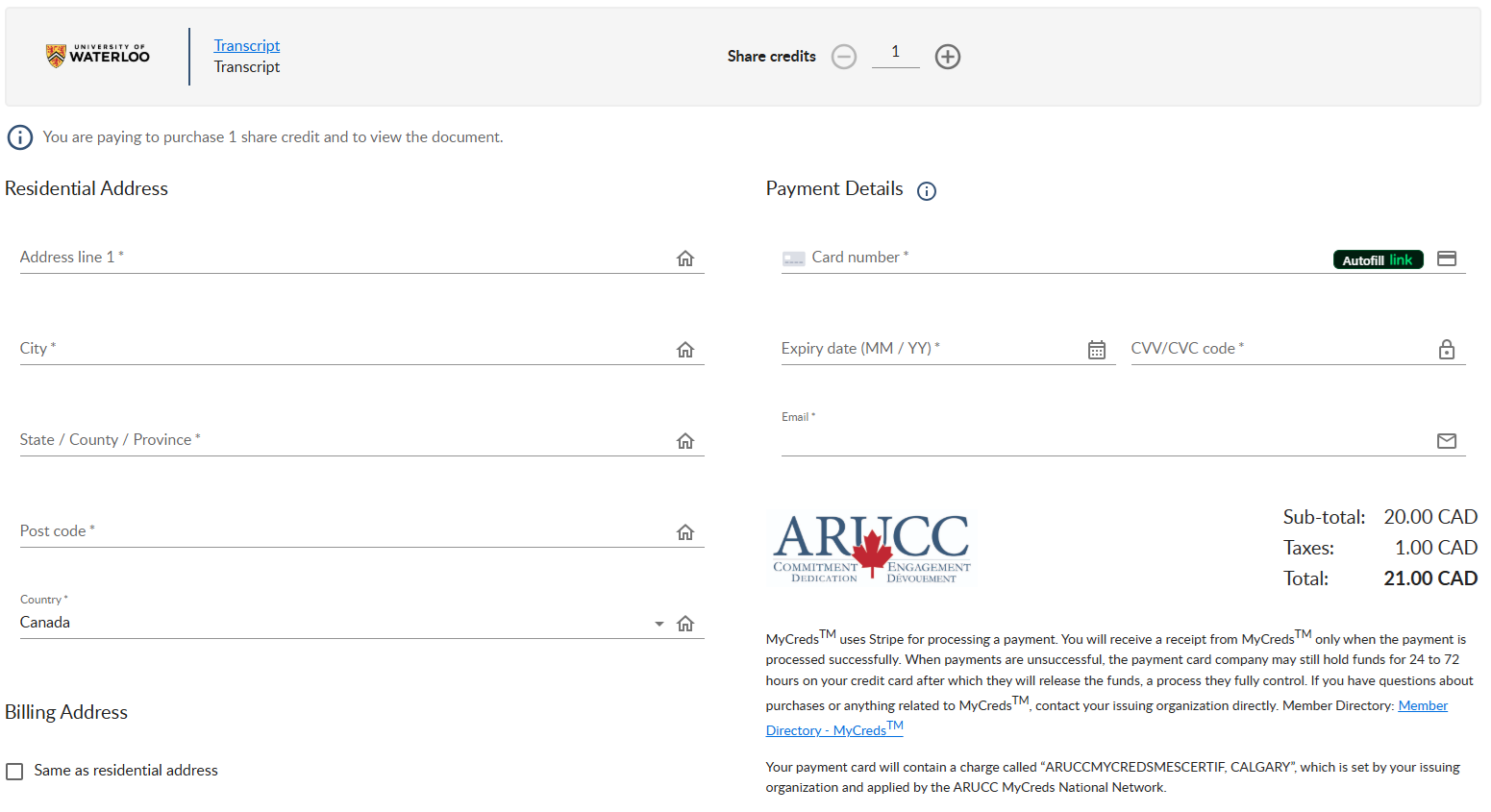The image size is (1491, 812).
Task: Click the credit card icon in Card number field
Action: [x=1446, y=258]
